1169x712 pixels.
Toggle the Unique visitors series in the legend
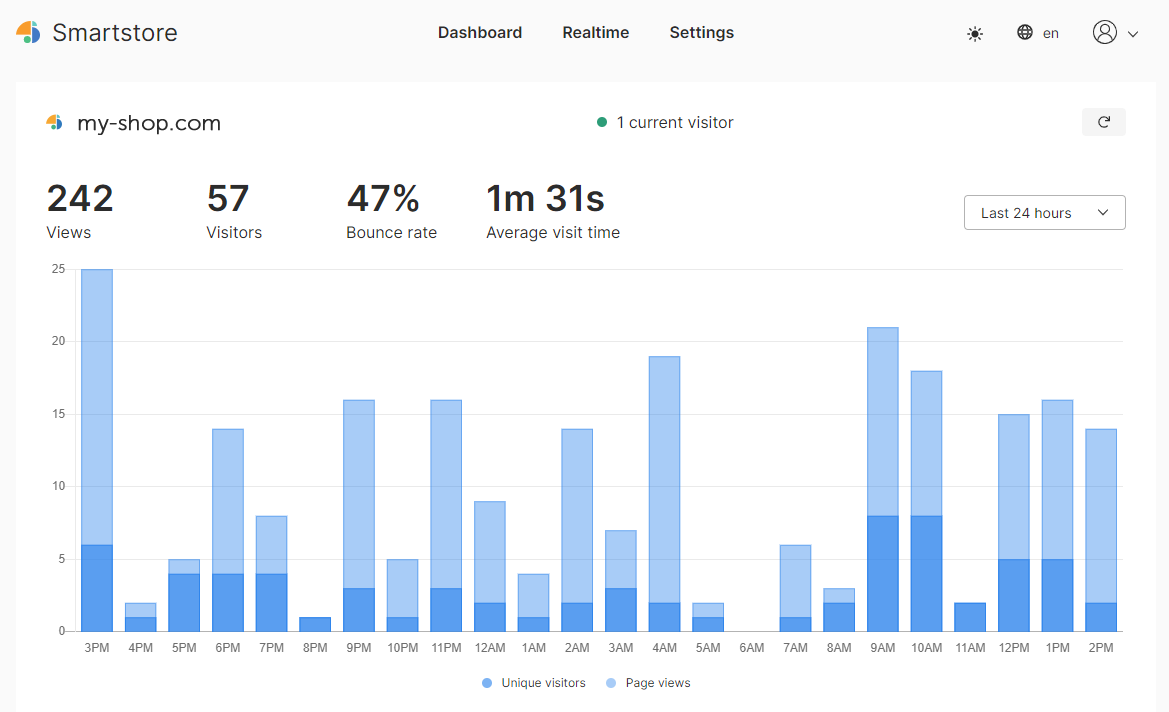pyautogui.click(x=534, y=683)
